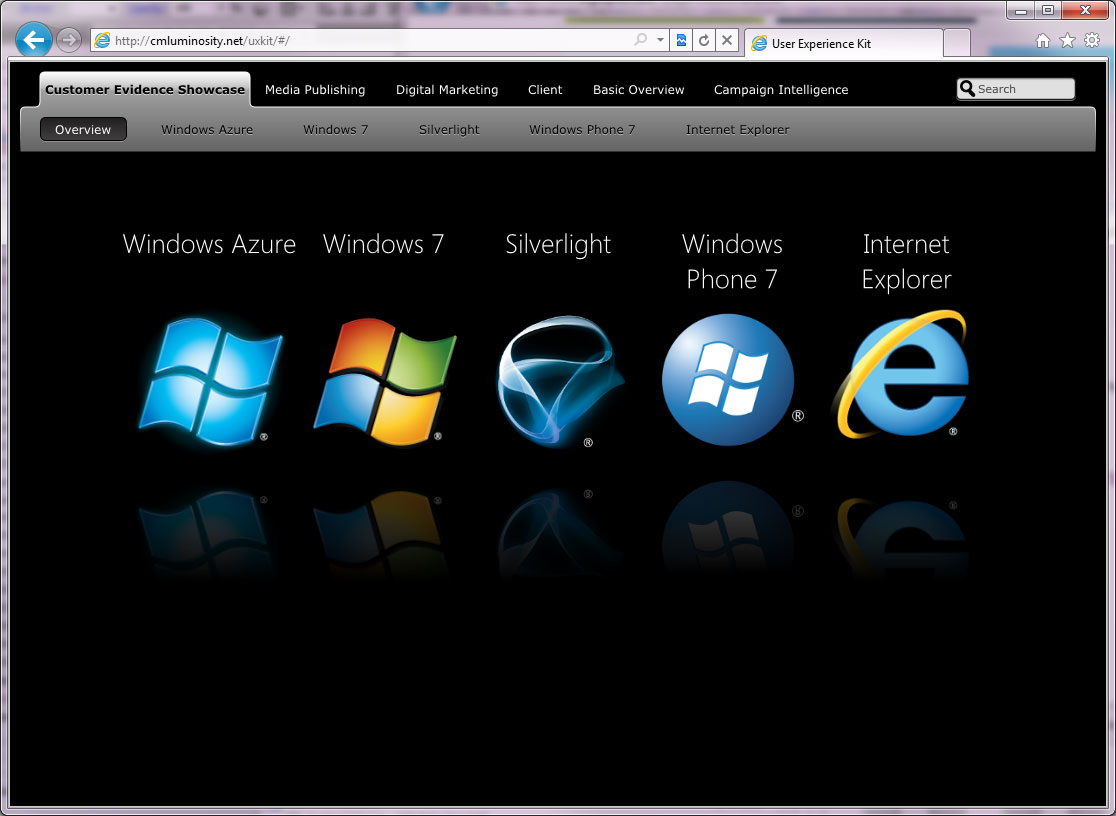Click the address bar search magnifier icon
The height and width of the screenshot is (816, 1116).
[641, 40]
